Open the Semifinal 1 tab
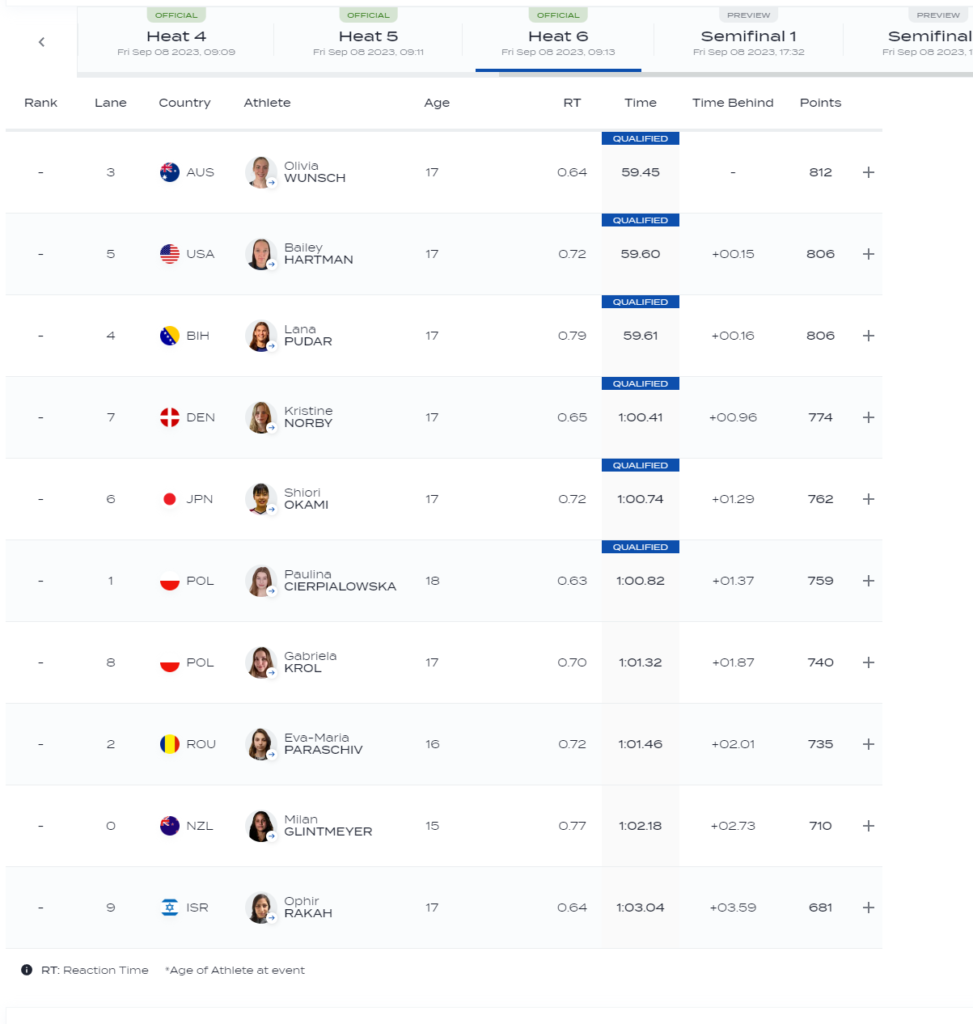Image resolution: width=973 pixels, height=1024 pixels. pyautogui.click(x=748, y=37)
